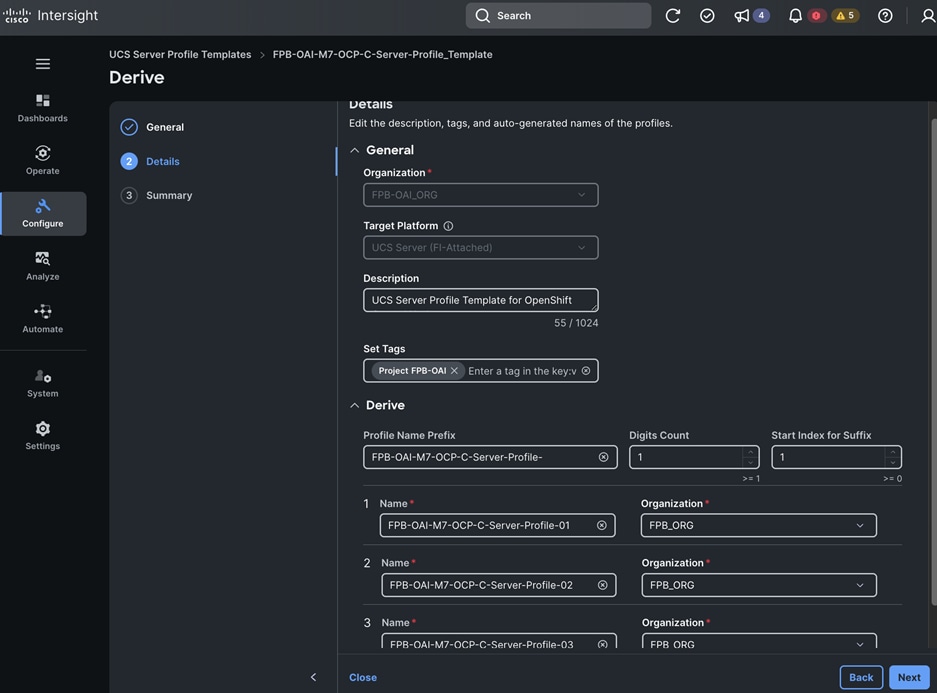Clear the Server-Profile-02 name field
This screenshot has width=937, height=693.
click(603, 585)
